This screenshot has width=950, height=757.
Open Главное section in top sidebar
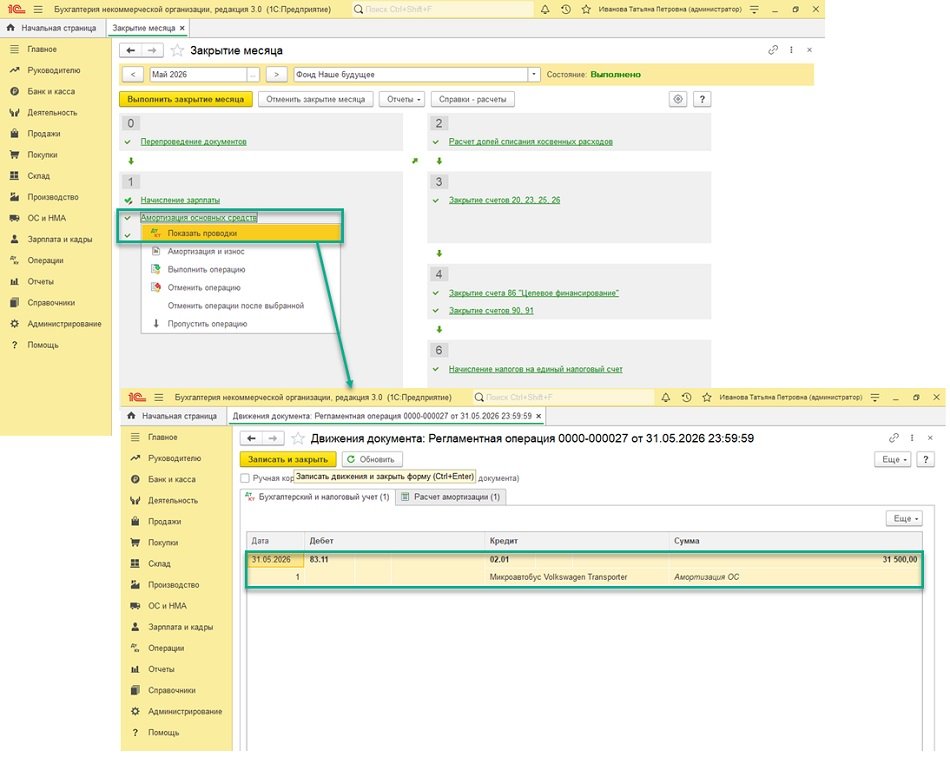click(42, 49)
